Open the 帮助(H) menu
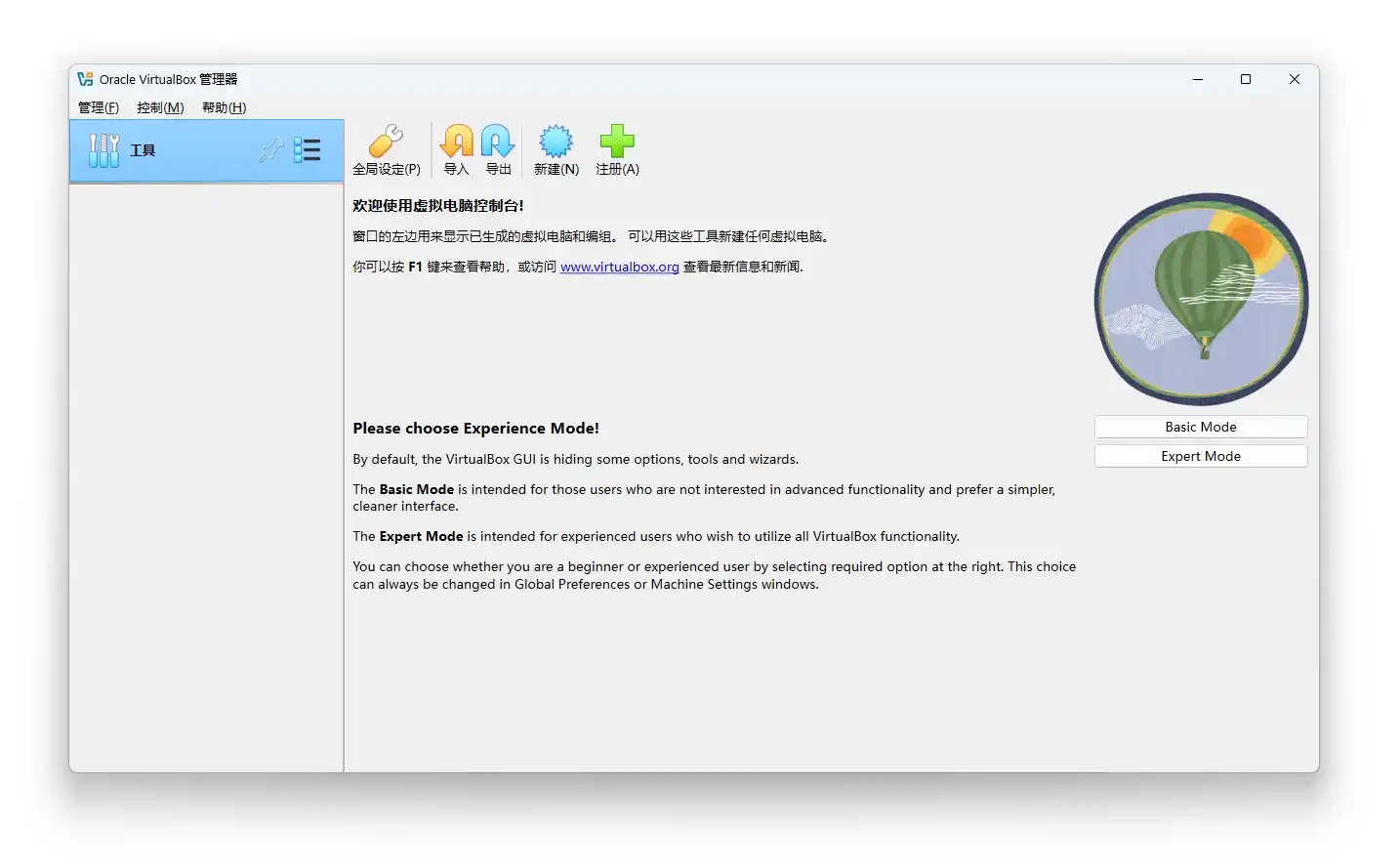Viewport: 1400px width, 867px height. tap(224, 107)
